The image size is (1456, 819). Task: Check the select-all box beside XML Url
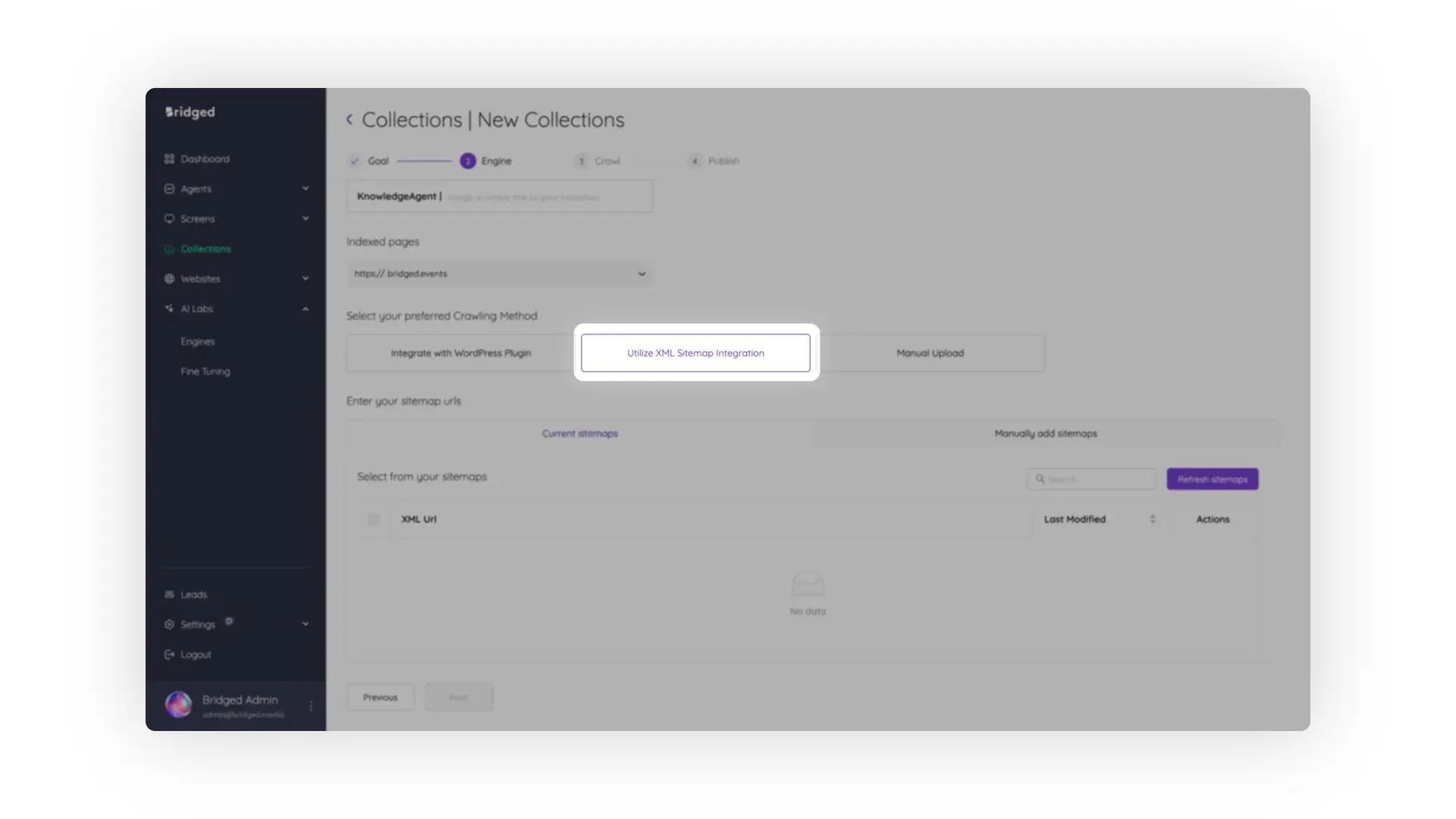pos(373,519)
